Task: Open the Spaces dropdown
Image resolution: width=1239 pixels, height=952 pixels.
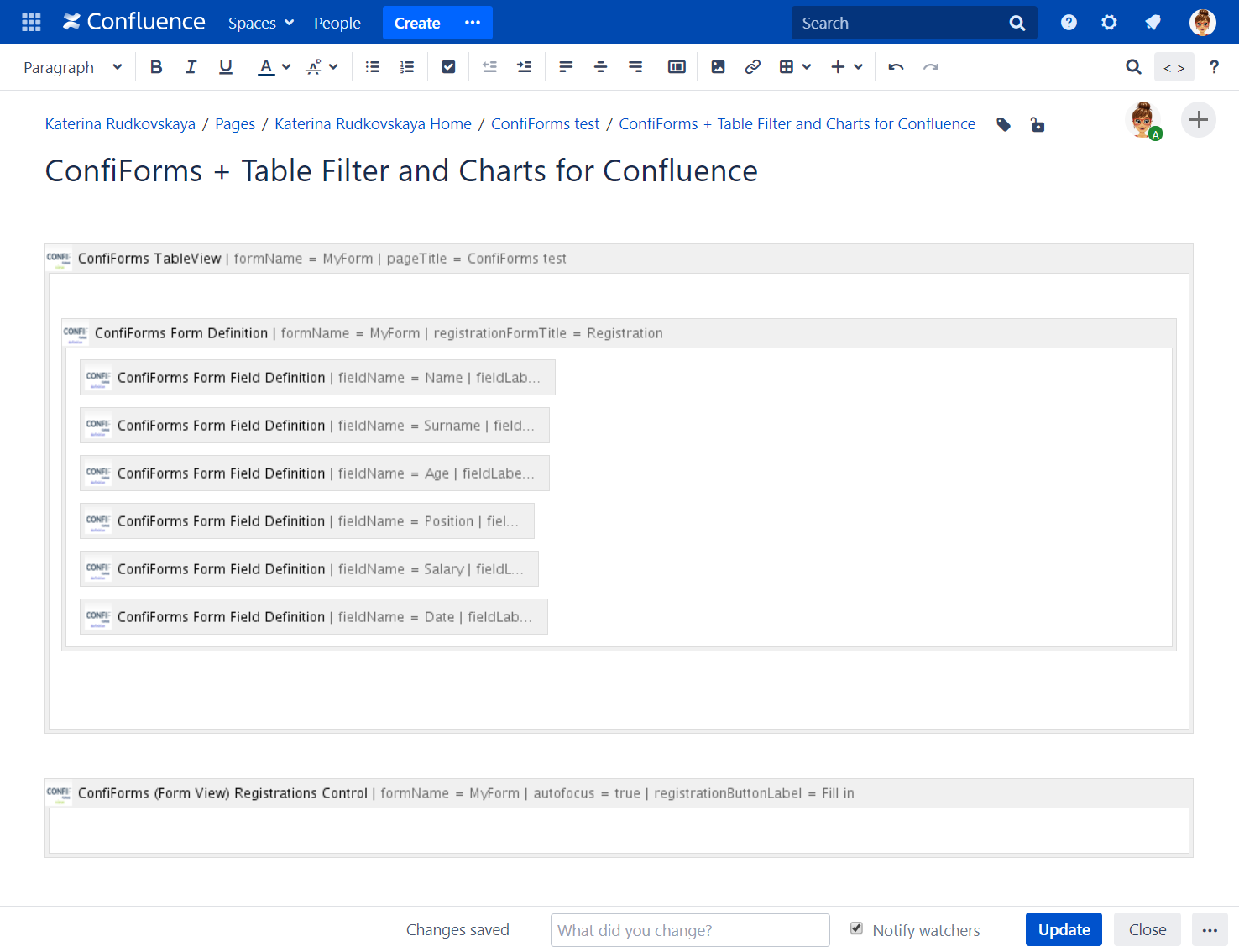Action: pyautogui.click(x=260, y=23)
